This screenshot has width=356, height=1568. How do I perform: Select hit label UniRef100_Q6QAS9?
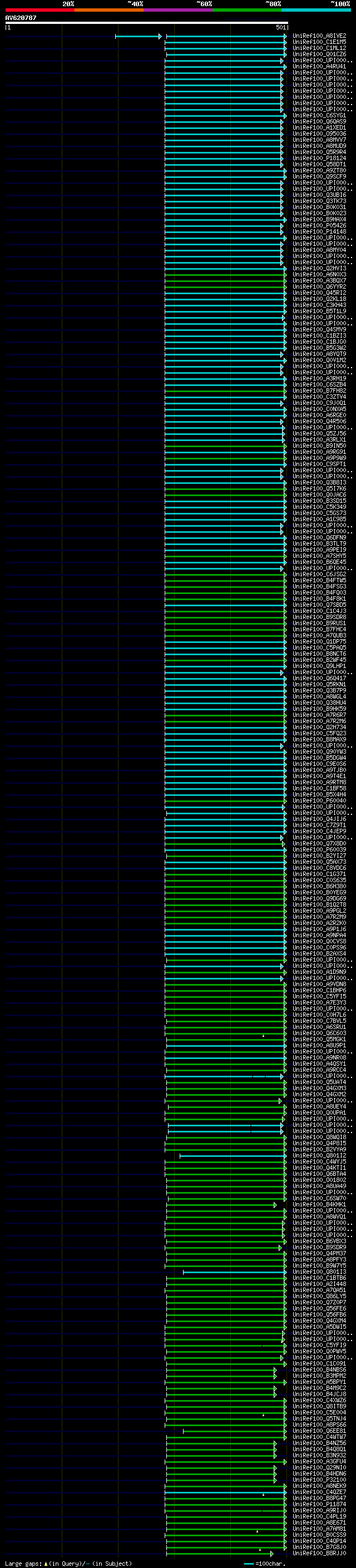pyautogui.click(x=319, y=122)
